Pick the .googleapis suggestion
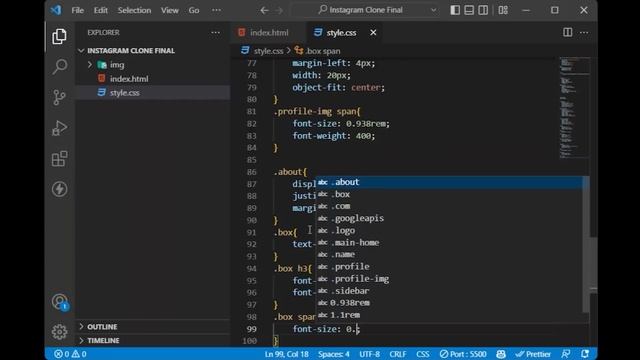Screen dimensions: 640x360 [450, 218]
